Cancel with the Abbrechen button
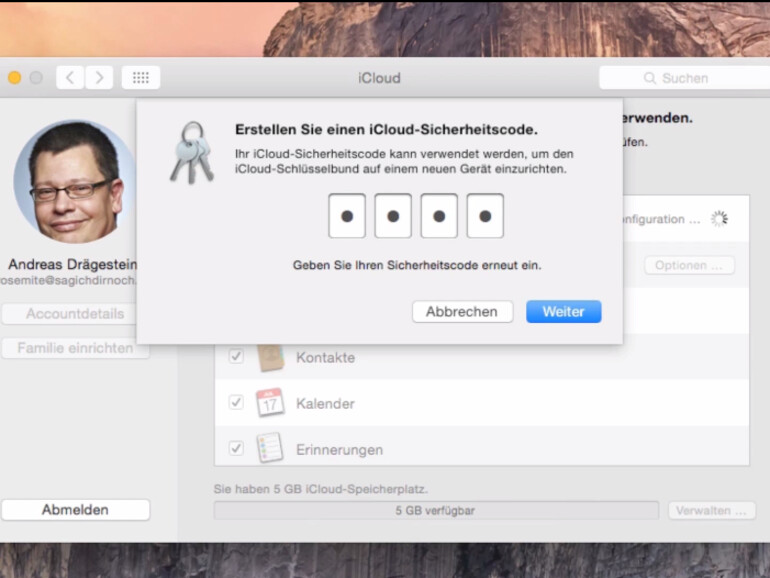Screen dimensions: 770x578 tap(463, 312)
